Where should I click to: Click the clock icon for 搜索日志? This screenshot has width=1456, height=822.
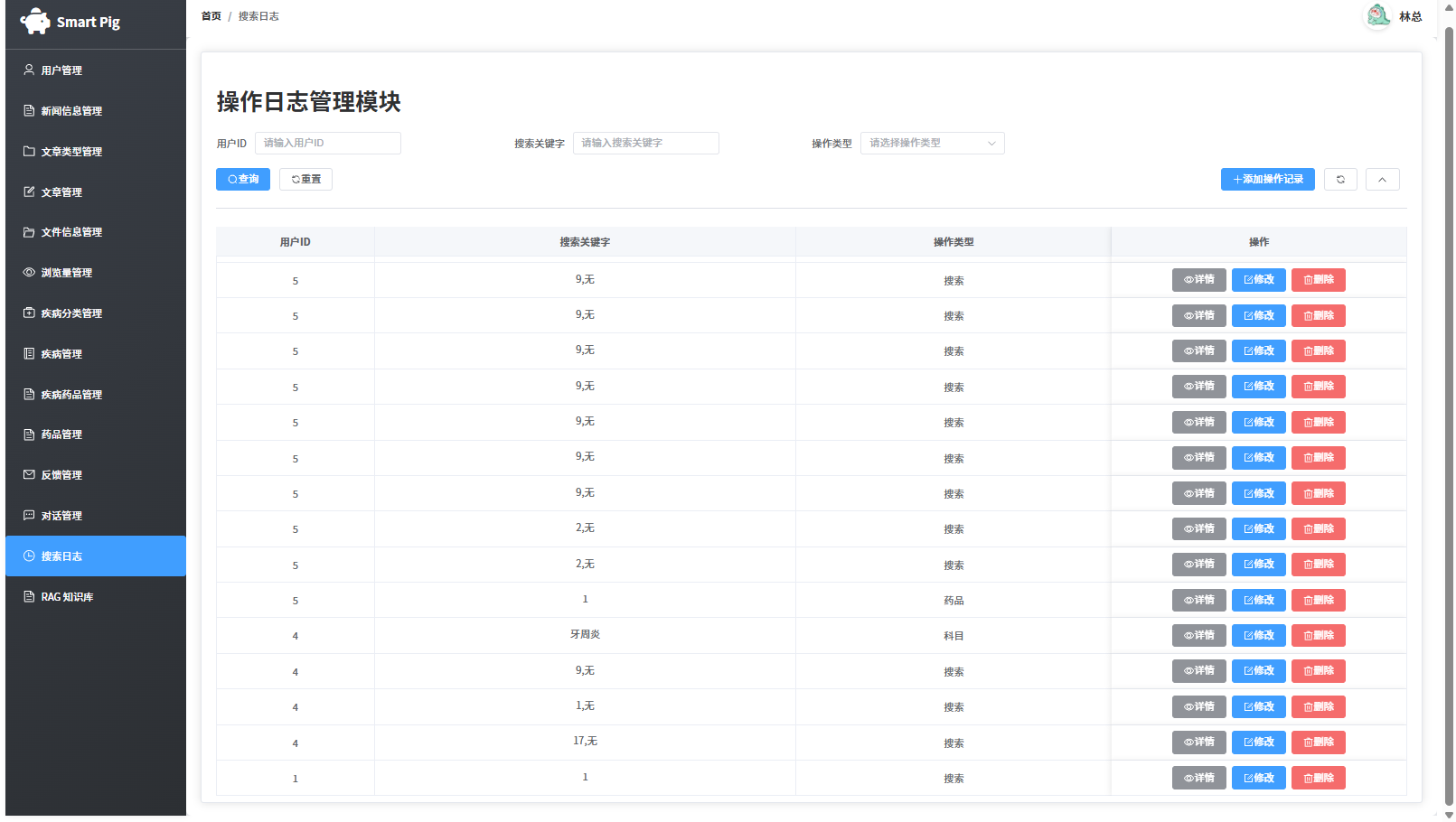29,556
